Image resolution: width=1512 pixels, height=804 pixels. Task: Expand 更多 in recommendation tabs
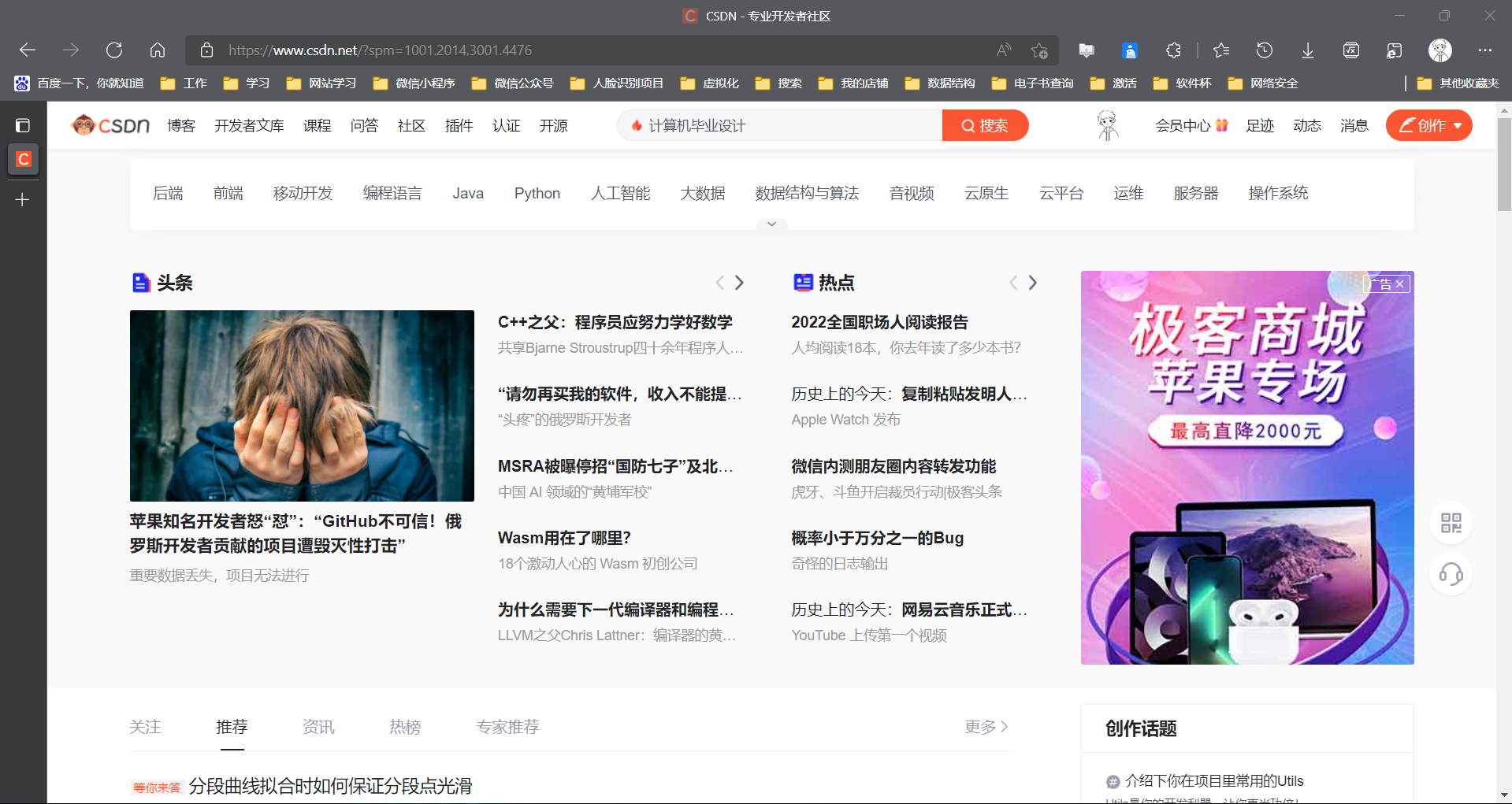click(986, 727)
